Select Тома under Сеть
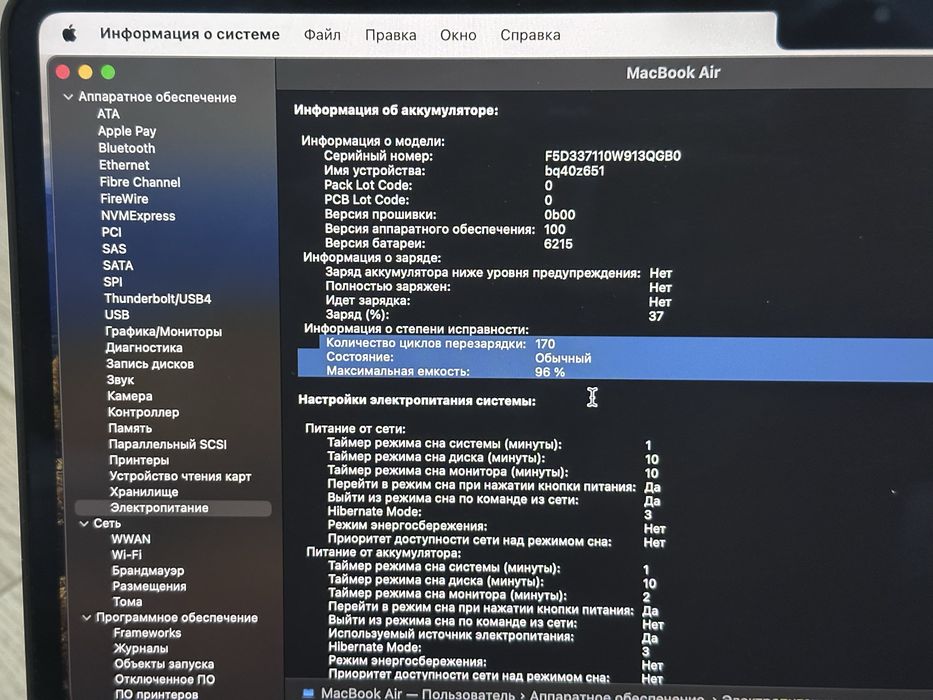Screen dimensions: 933x700 [127, 602]
